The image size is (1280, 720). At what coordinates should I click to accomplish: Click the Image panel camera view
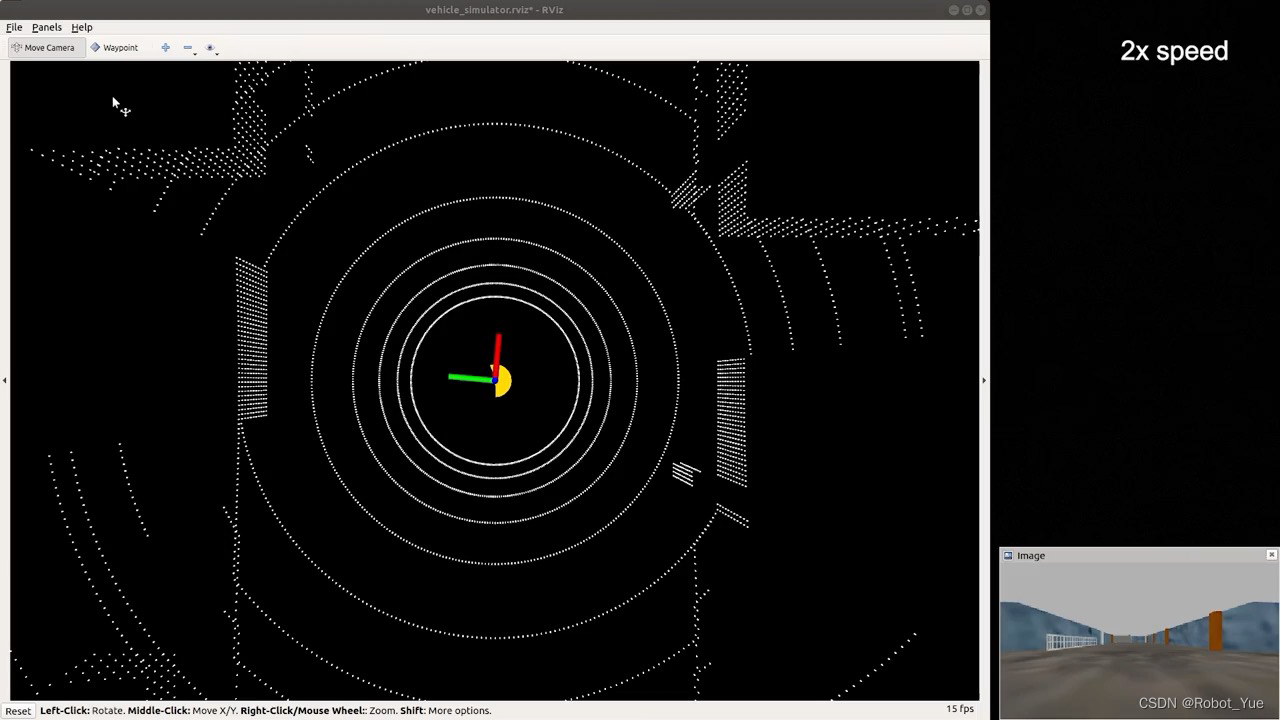coord(1139,641)
